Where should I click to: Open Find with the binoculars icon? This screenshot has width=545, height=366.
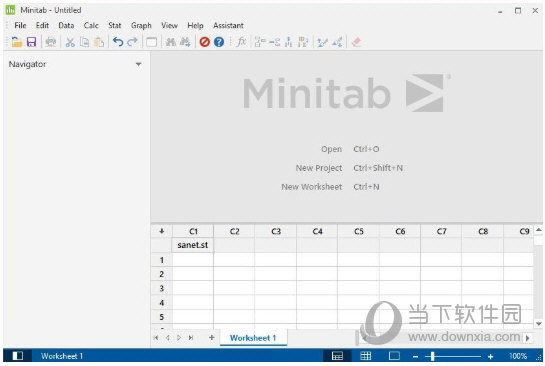tap(171, 42)
